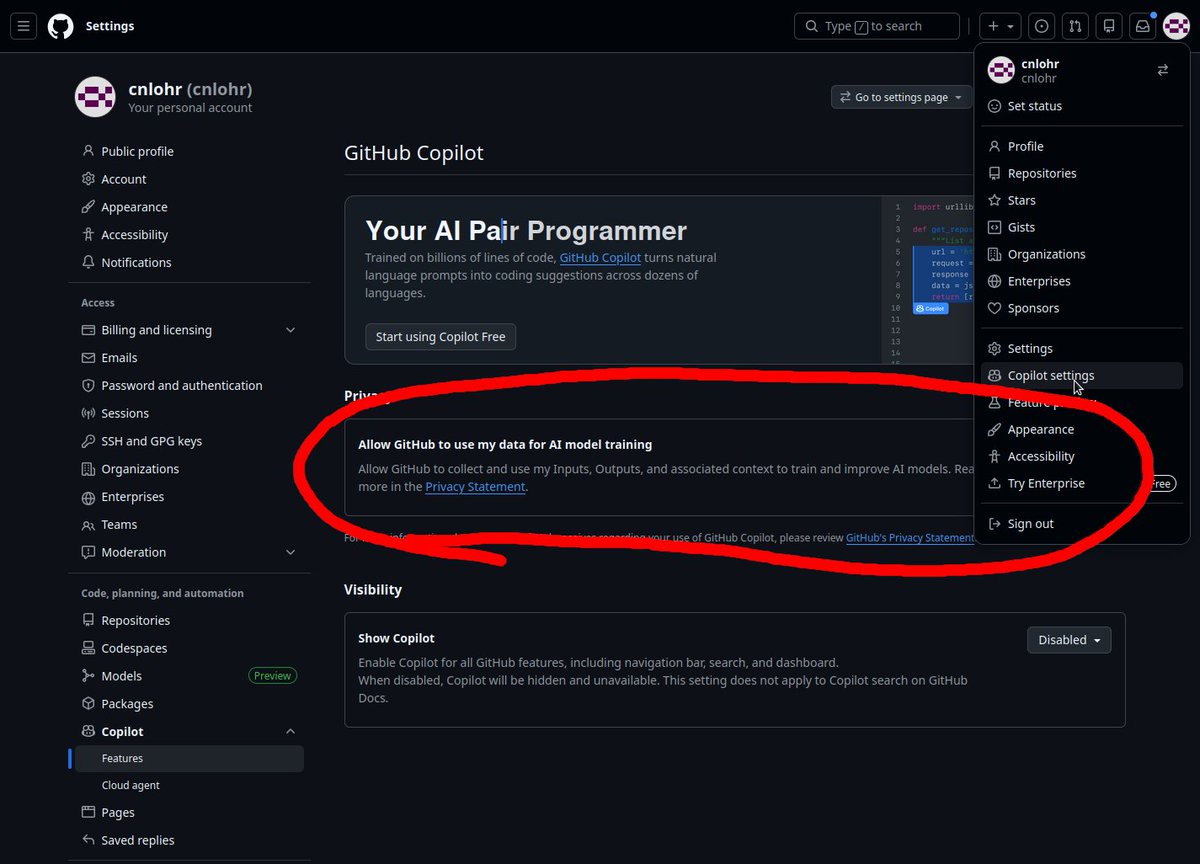Open Accessibility from user menu
Screen dimensions: 1200x864
(1082, 457)
